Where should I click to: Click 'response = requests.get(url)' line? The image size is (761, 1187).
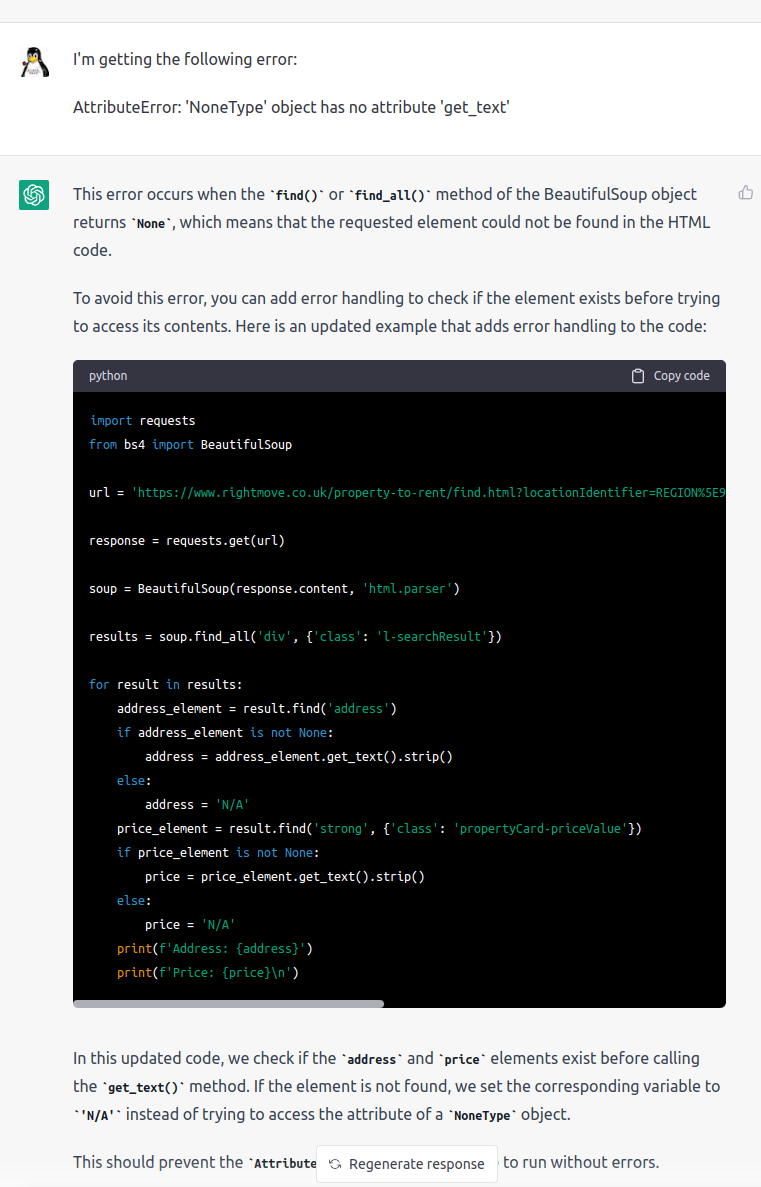click(187, 541)
